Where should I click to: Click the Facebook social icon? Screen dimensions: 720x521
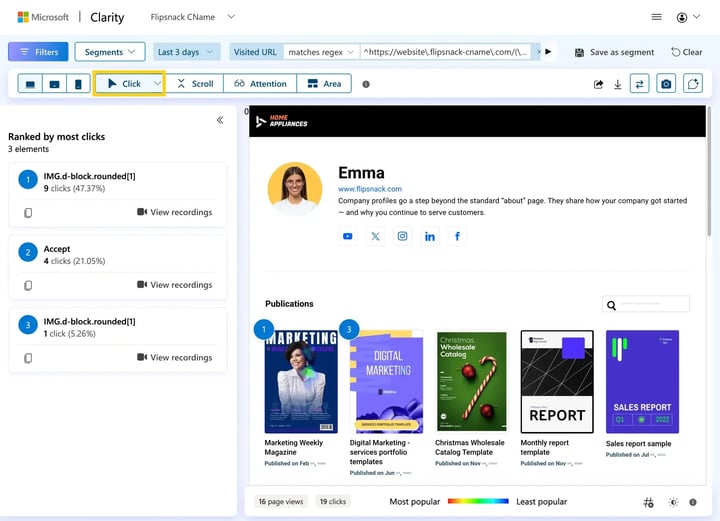[x=457, y=236]
